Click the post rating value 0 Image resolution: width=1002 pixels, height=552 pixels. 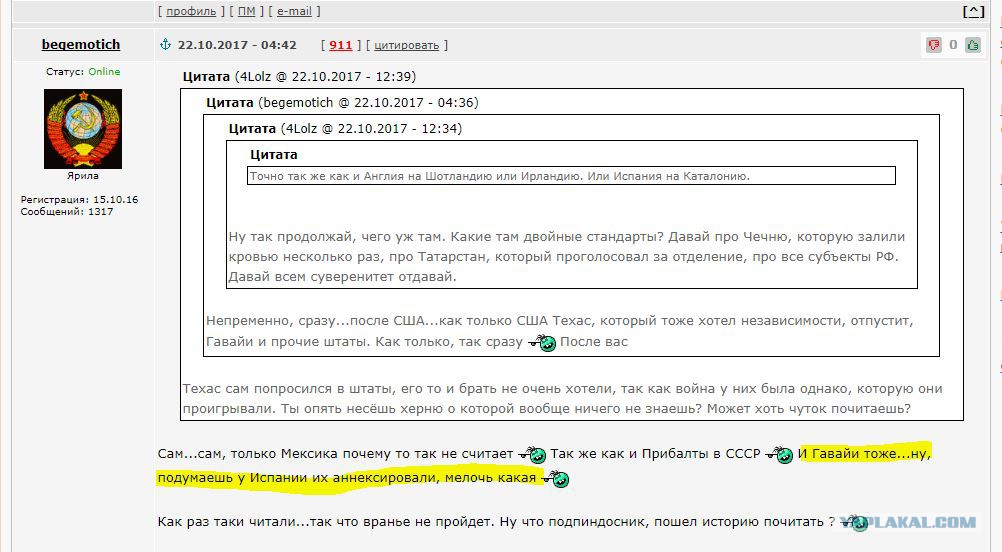coord(953,45)
